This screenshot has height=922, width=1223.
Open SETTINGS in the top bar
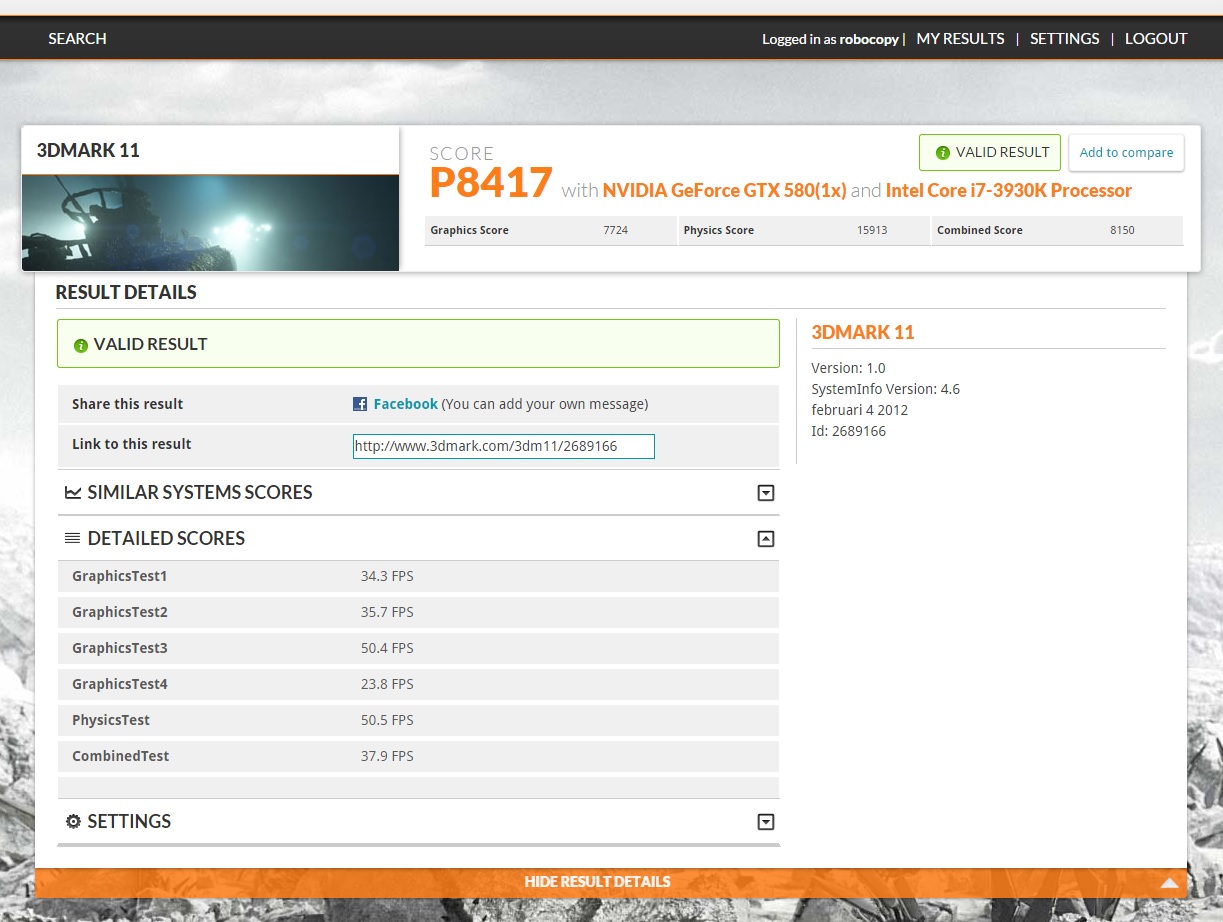(1064, 39)
